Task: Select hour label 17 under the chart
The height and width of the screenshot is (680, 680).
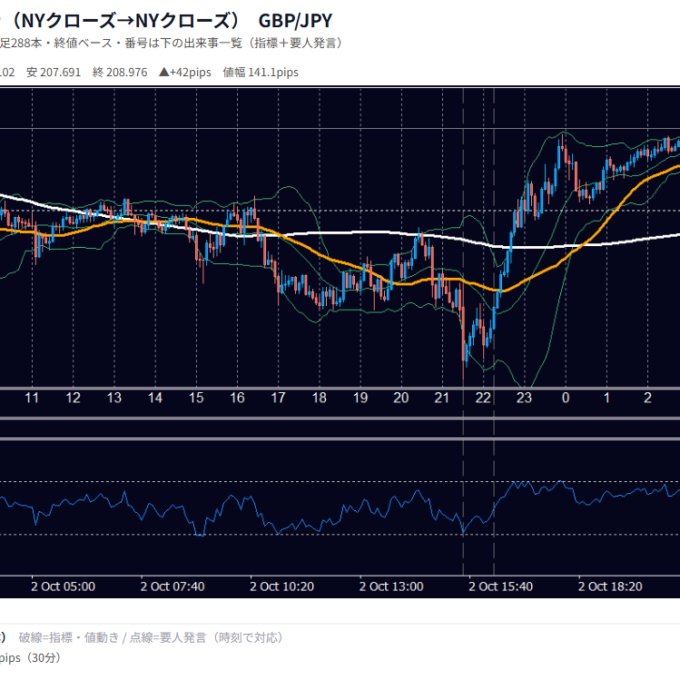Action: [278, 398]
